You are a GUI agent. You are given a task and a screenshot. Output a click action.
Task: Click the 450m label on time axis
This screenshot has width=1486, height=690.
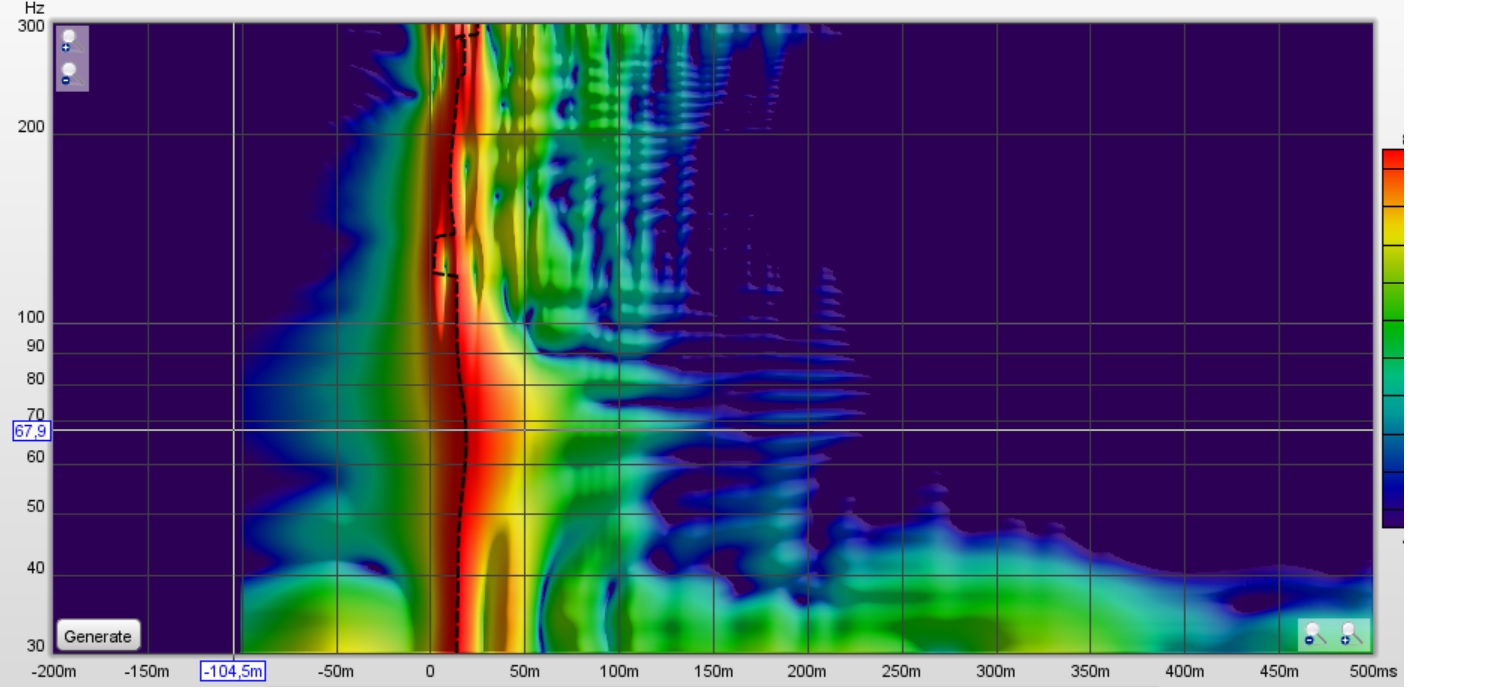tap(1278, 671)
